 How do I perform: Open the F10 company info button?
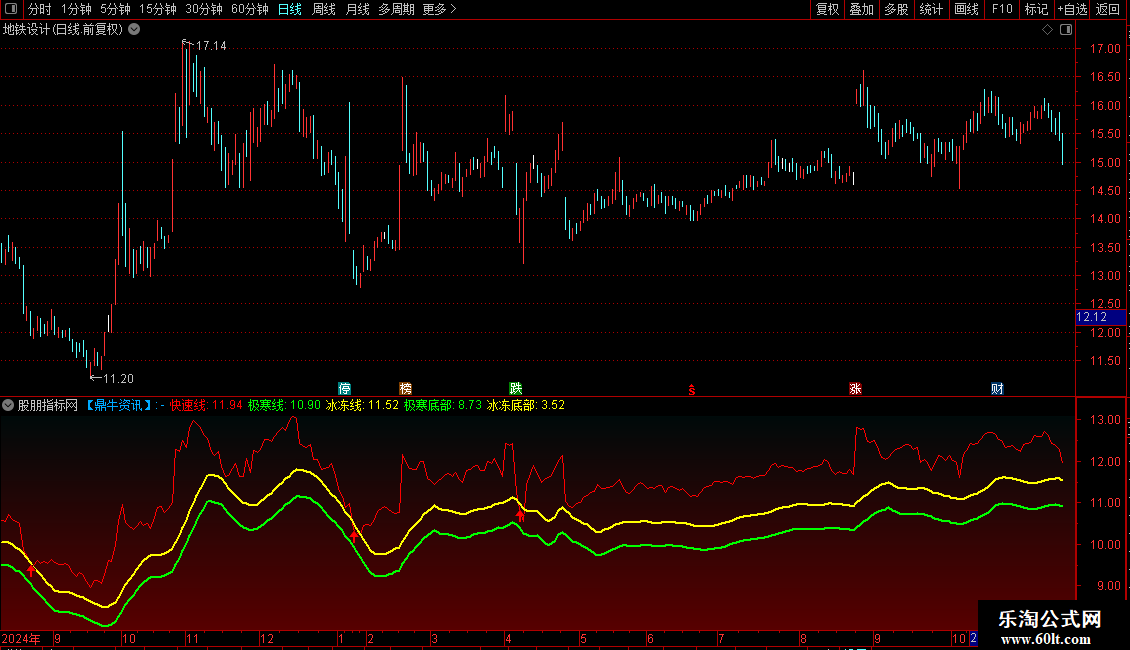(x=1002, y=9)
